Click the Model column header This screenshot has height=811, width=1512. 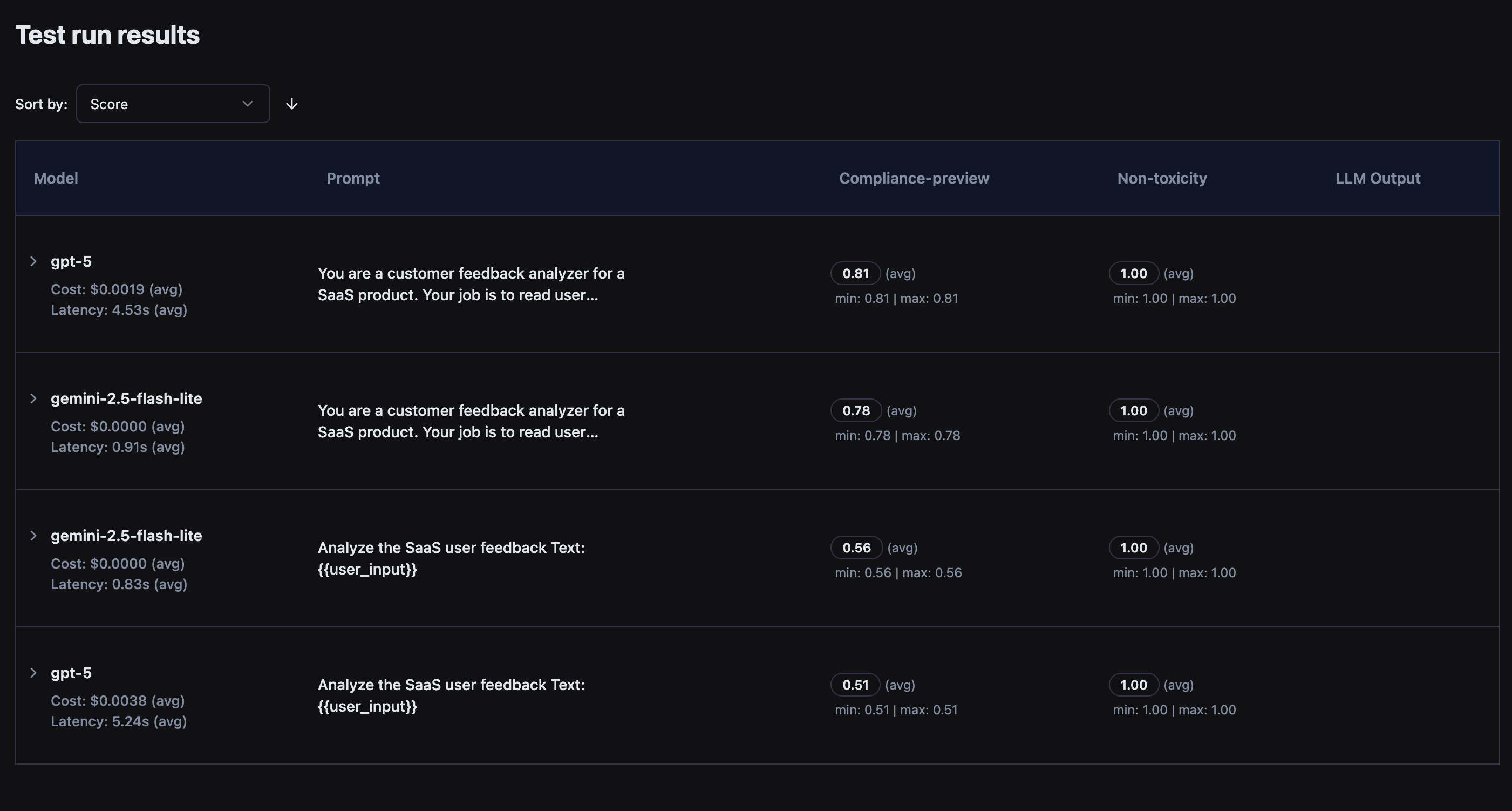pos(56,179)
